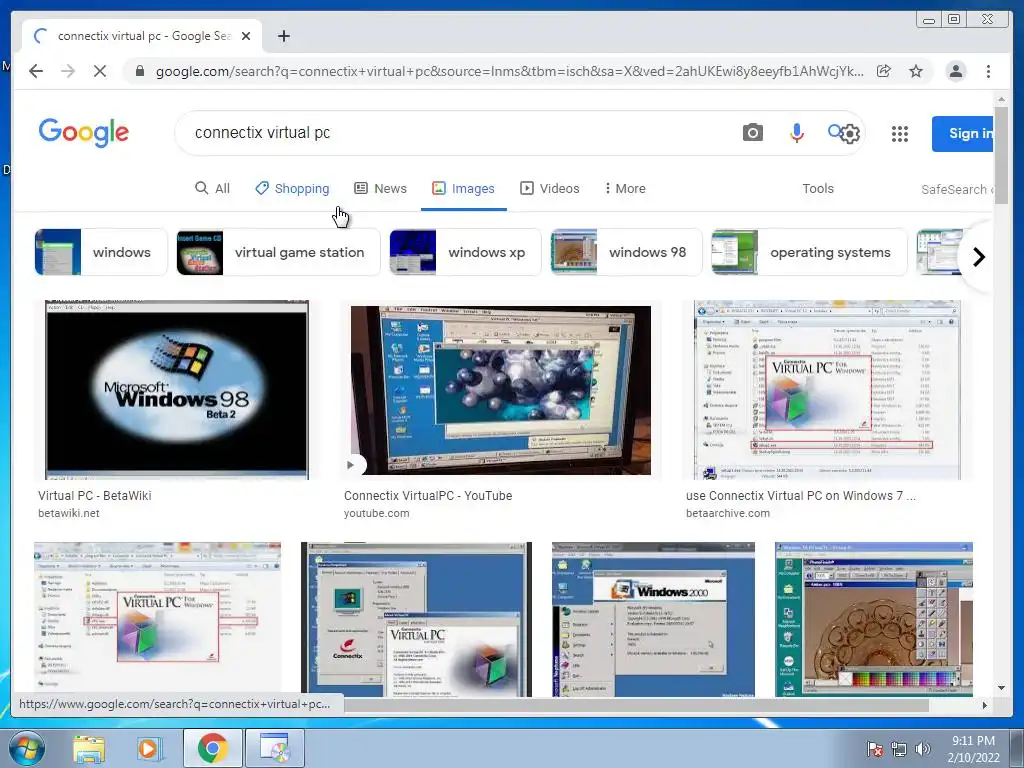Bookmark this page with the star icon
The width and height of the screenshot is (1024, 768).
916,71
